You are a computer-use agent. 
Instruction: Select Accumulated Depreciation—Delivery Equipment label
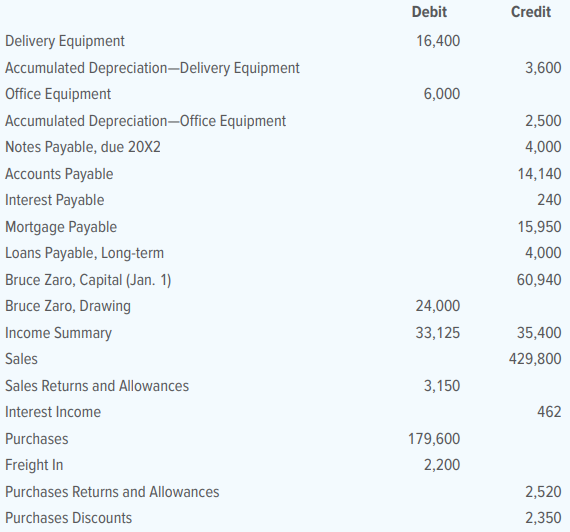coord(152,68)
